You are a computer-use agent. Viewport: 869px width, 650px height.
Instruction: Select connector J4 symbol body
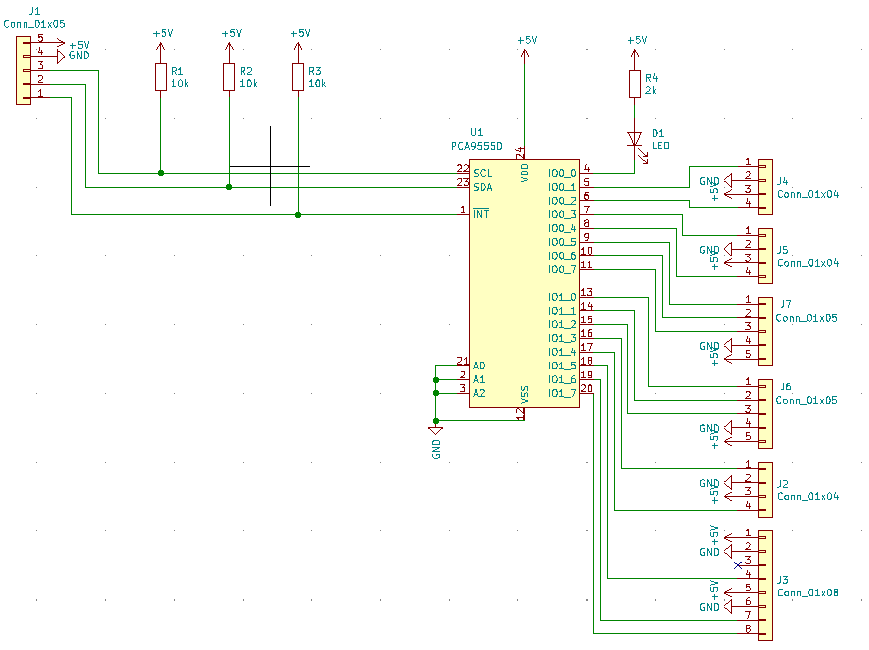click(x=765, y=187)
